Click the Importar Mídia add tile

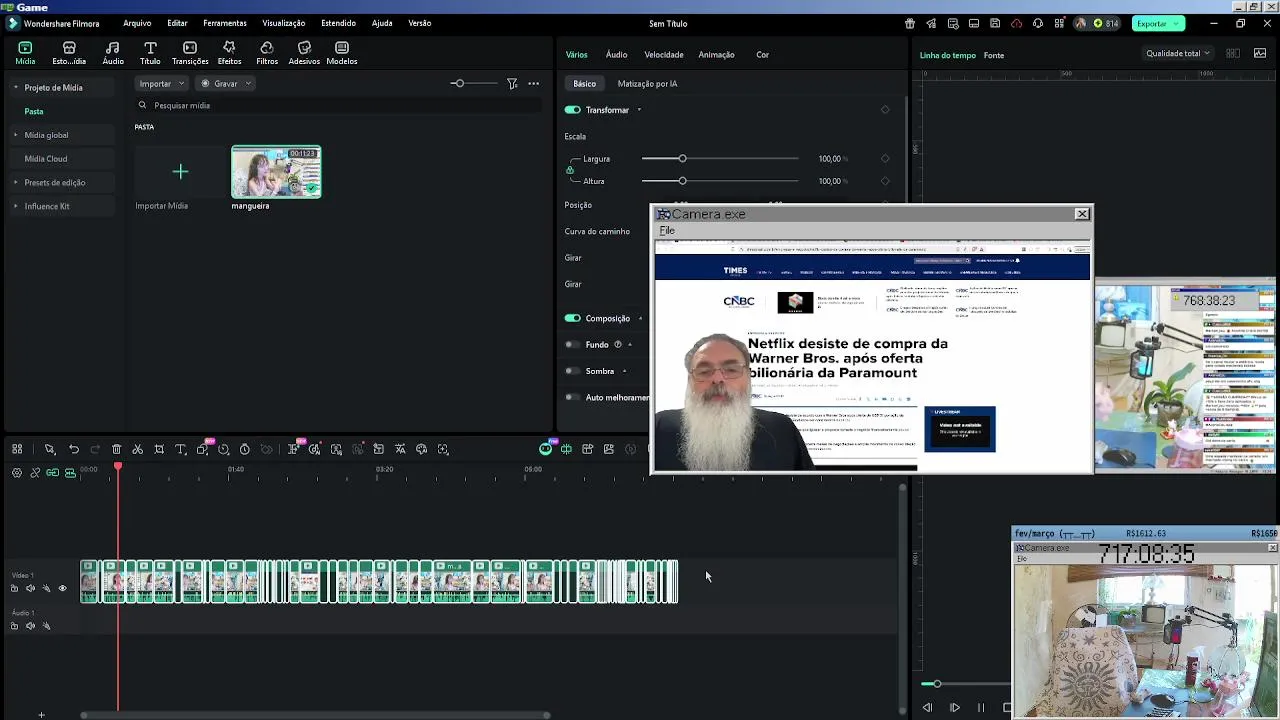click(x=180, y=172)
